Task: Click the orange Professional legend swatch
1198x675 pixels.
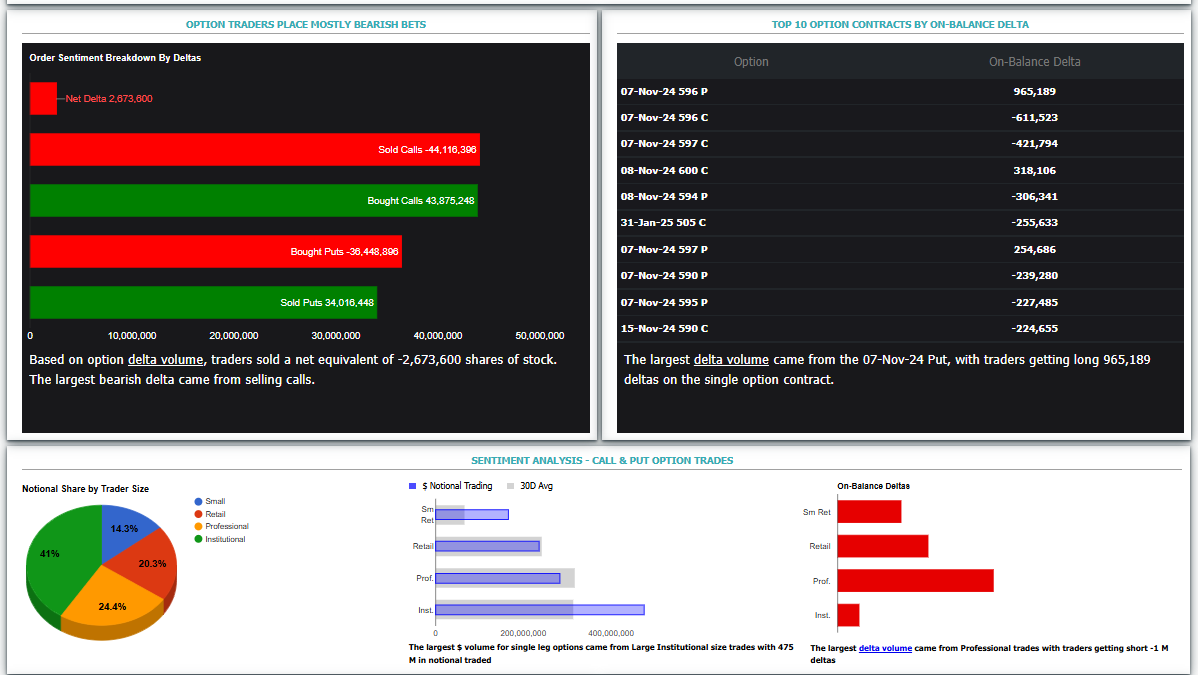Action: click(199, 526)
